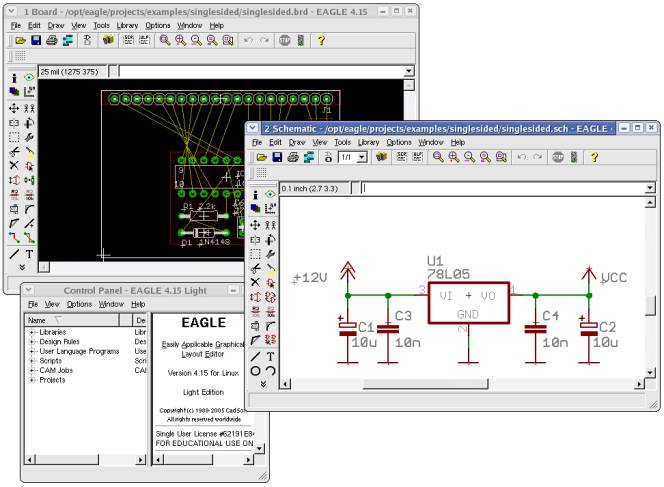
Task: Expand the CAM Jobs tree node
Action: [x=32, y=371]
